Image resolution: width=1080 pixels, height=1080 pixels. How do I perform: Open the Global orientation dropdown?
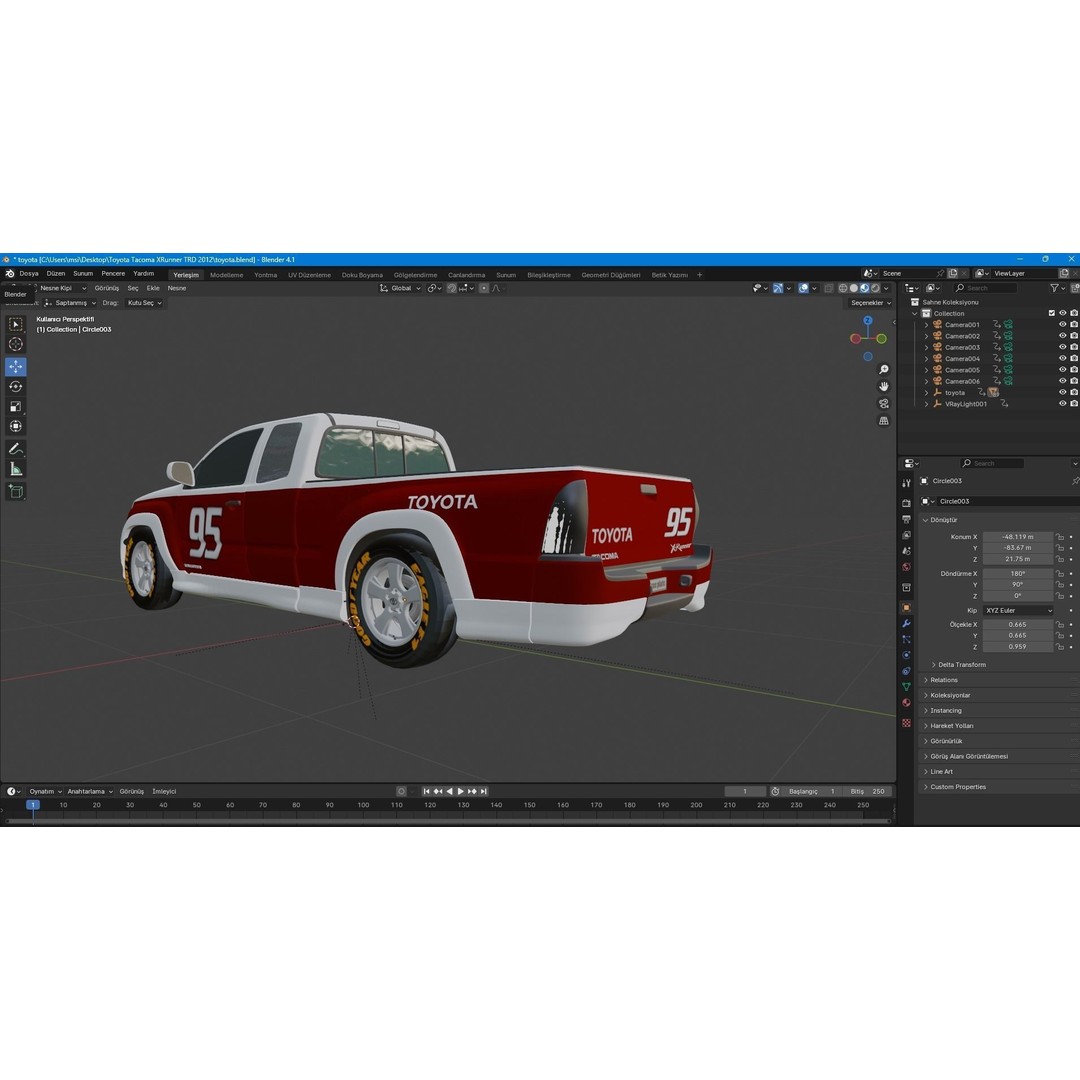point(400,289)
